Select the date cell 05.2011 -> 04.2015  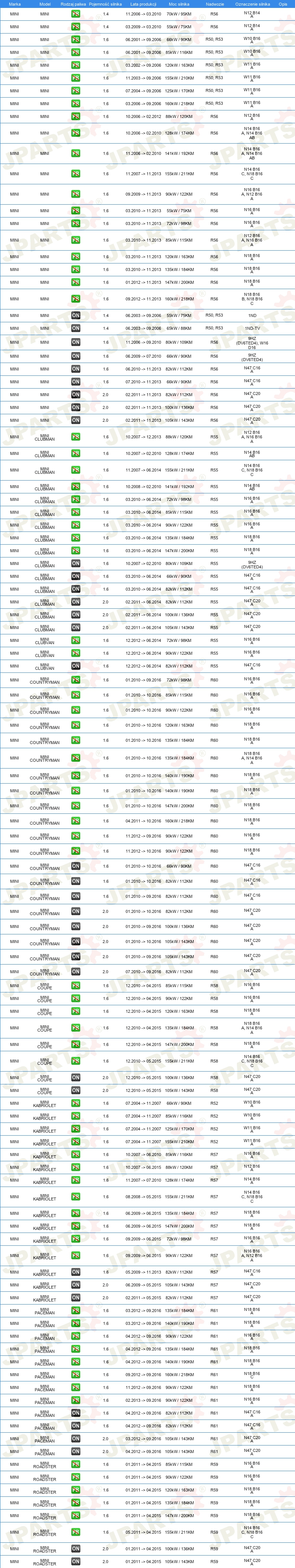143,1533
